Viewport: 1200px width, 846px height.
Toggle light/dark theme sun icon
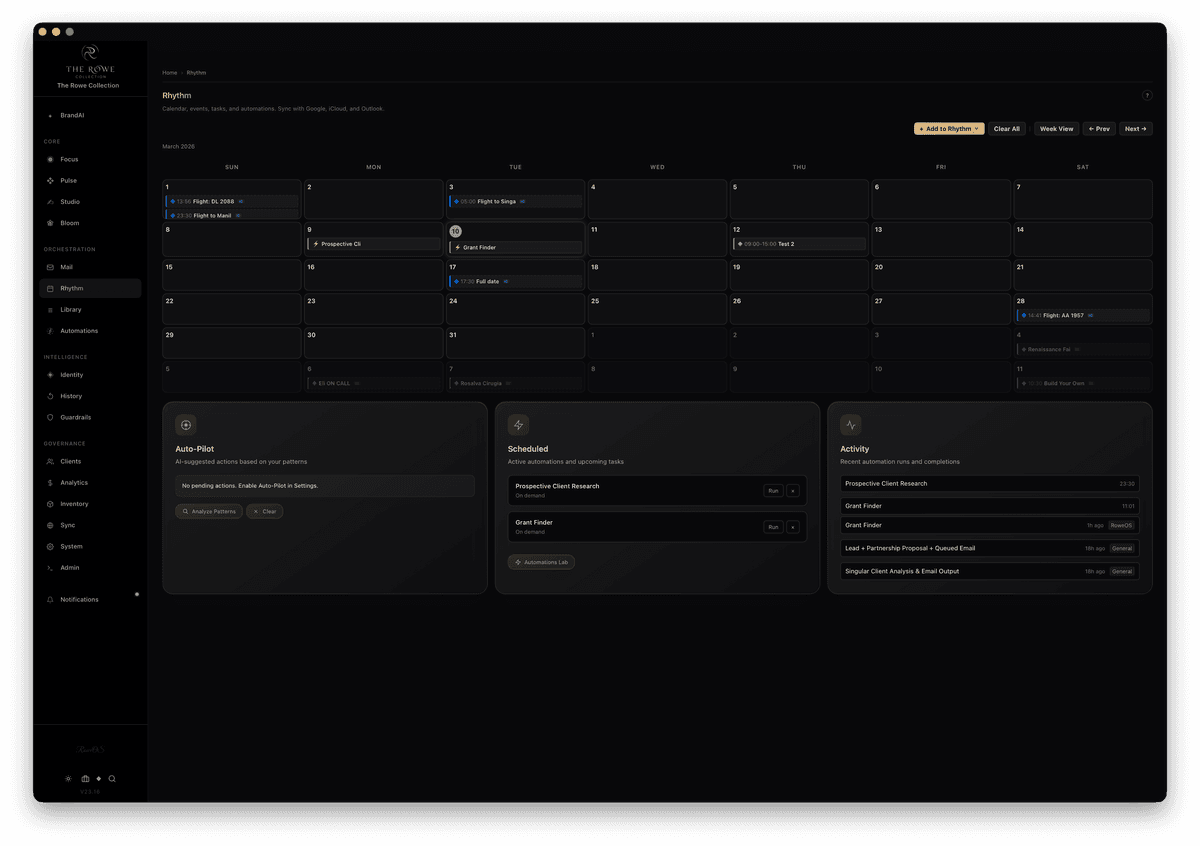[68, 779]
